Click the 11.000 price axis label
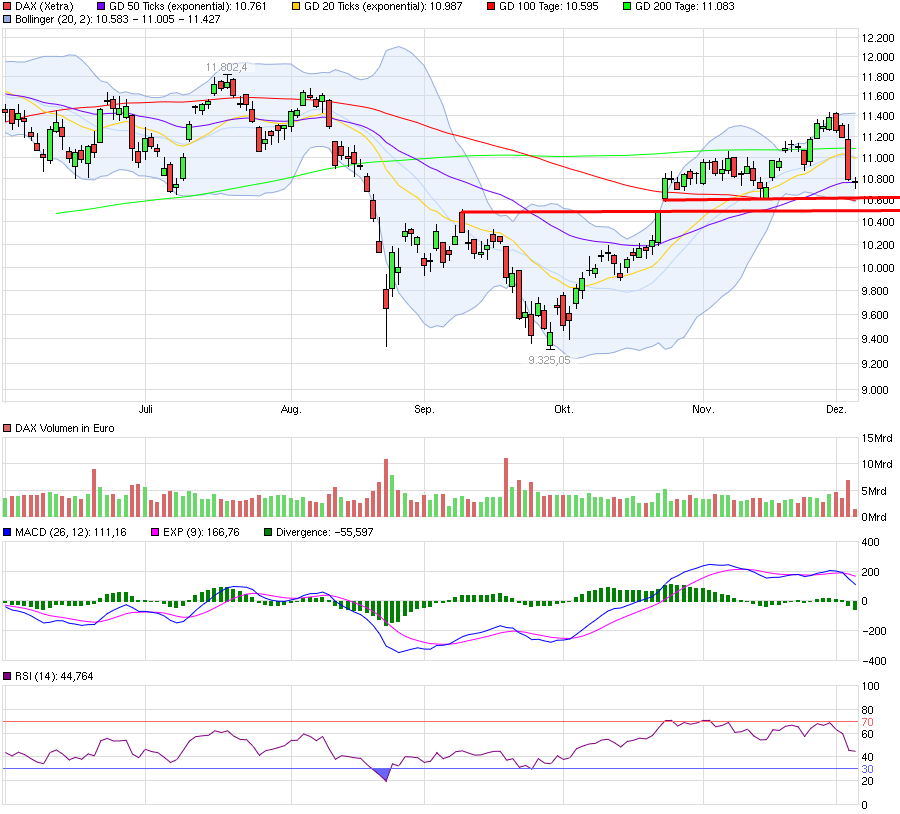The image size is (900, 814). coord(878,158)
